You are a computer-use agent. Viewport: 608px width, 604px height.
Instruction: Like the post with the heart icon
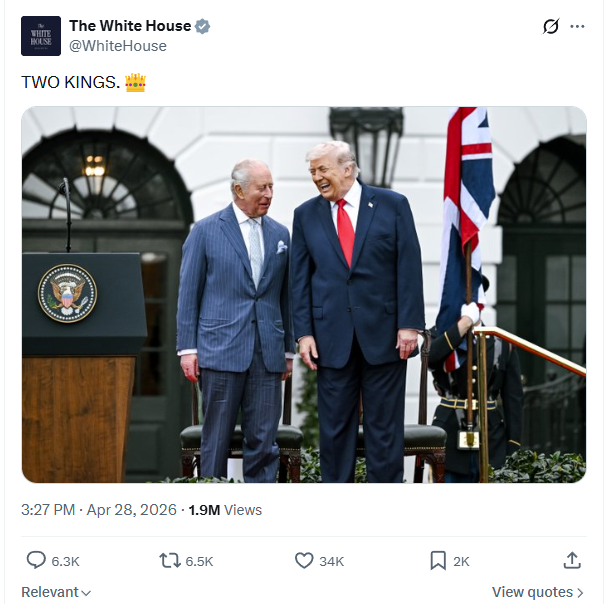click(304, 561)
